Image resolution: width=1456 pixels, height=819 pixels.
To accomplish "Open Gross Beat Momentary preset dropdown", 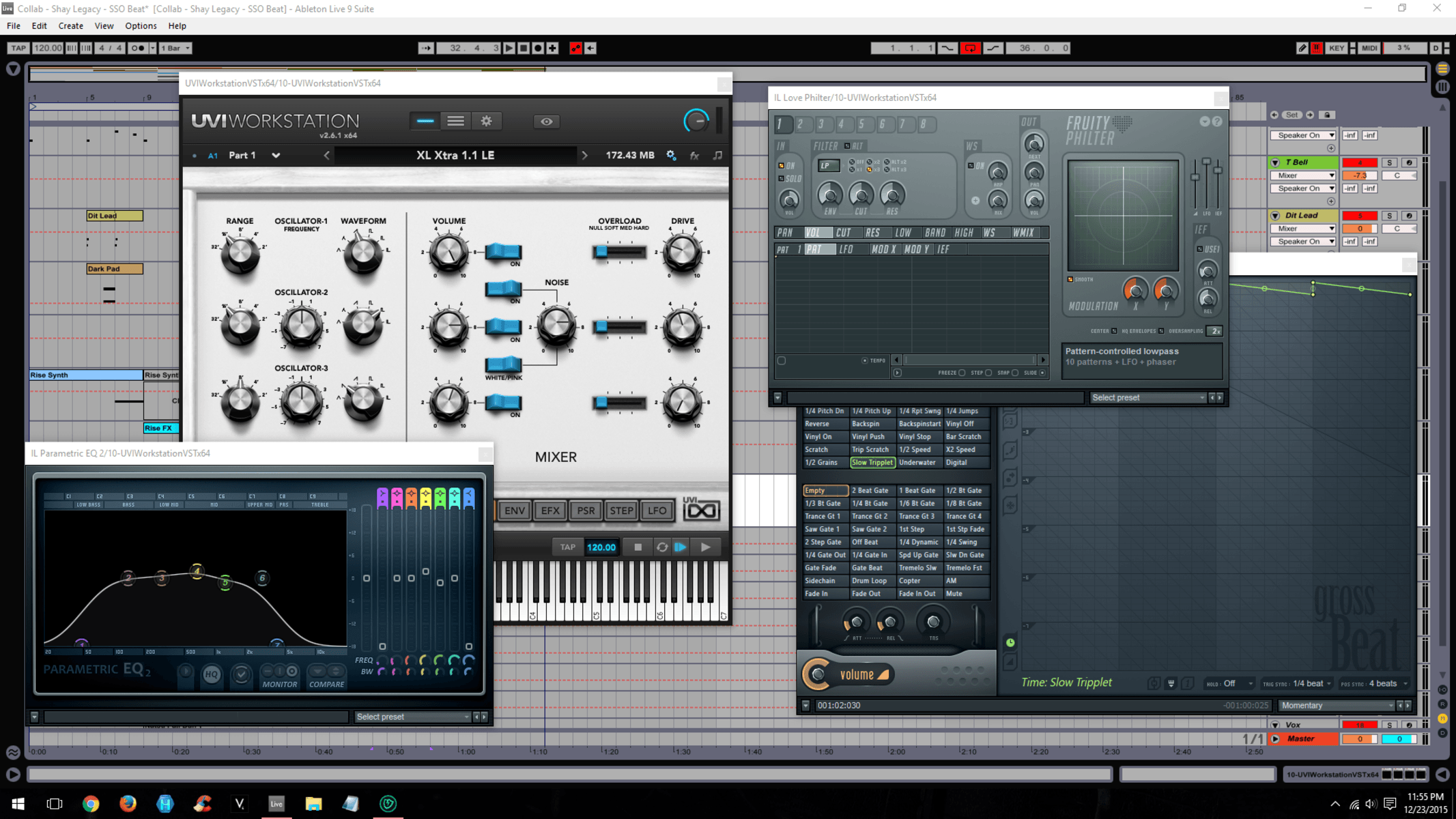I will 1337,705.
